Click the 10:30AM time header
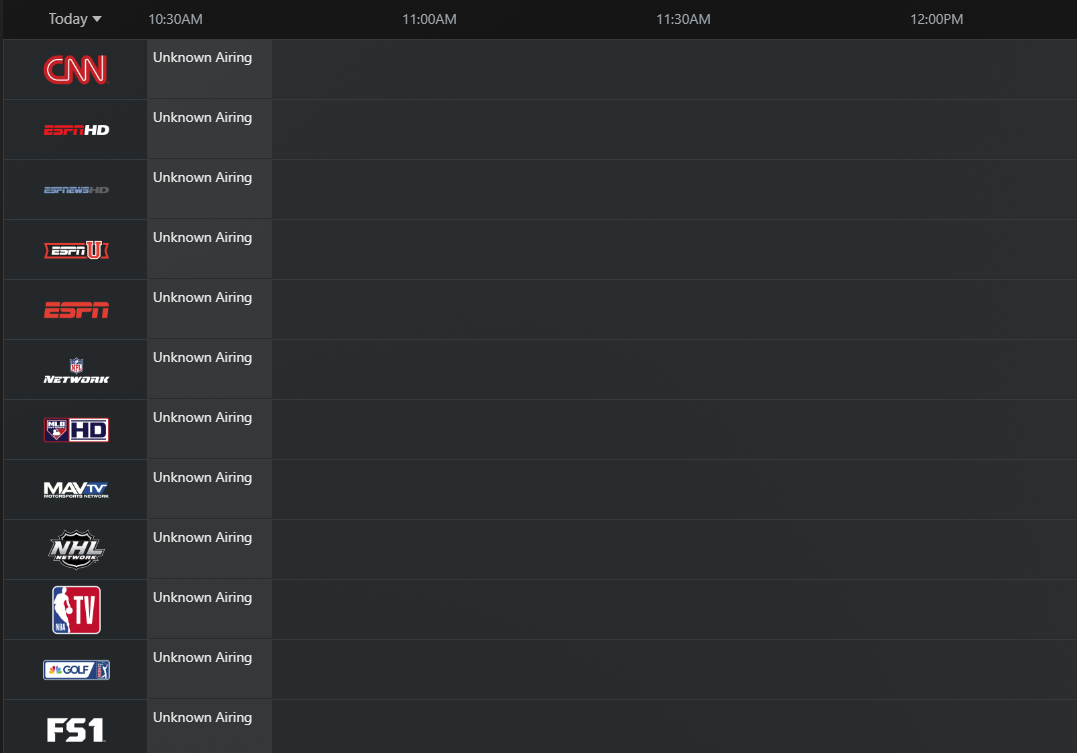The width and height of the screenshot is (1077, 753). tap(175, 19)
